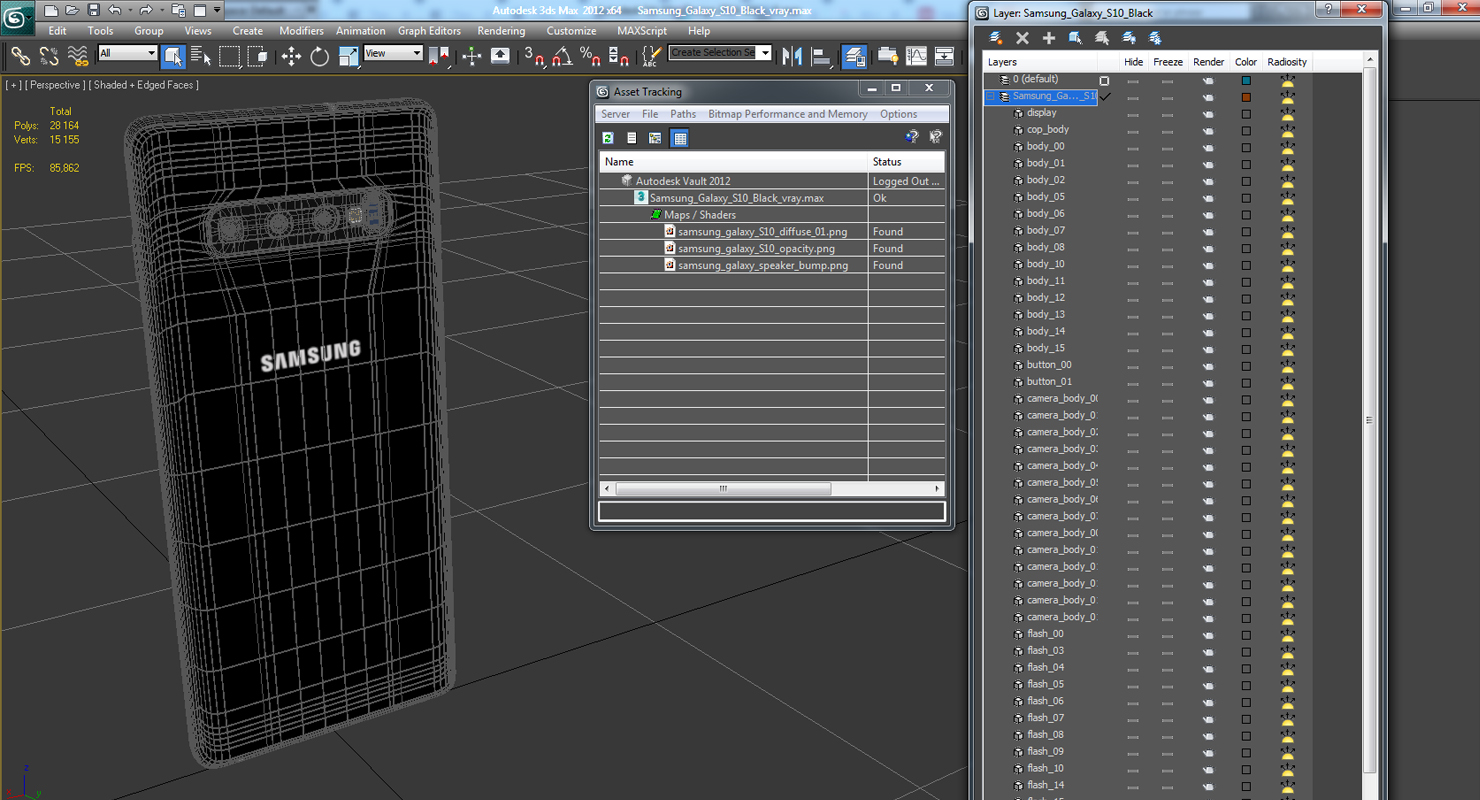The image size is (1480, 800).
Task: Activate the Select and Rotate tool
Action: coord(320,56)
